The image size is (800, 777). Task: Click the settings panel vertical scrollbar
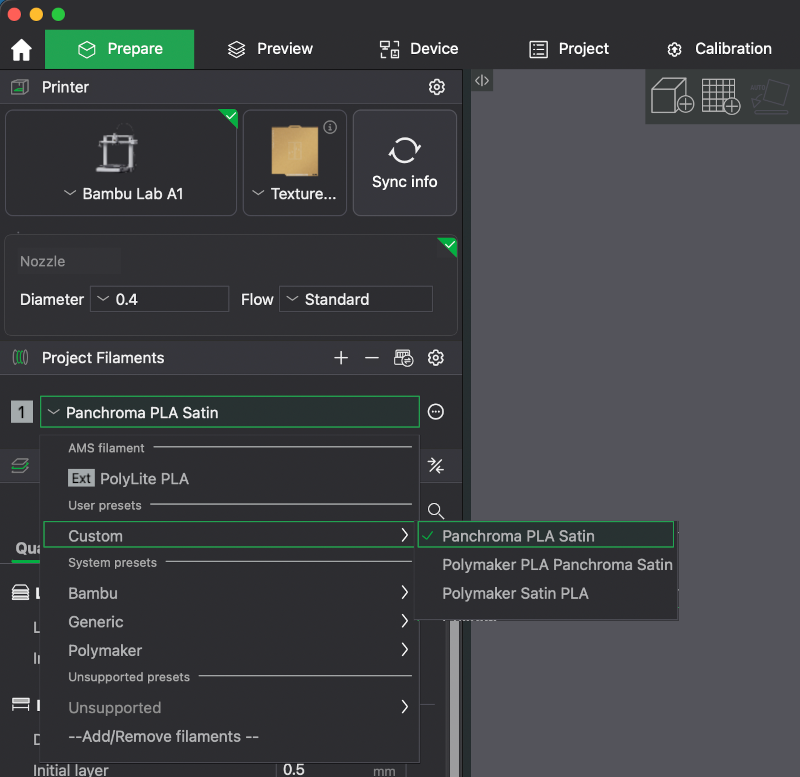(x=455, y=698)
